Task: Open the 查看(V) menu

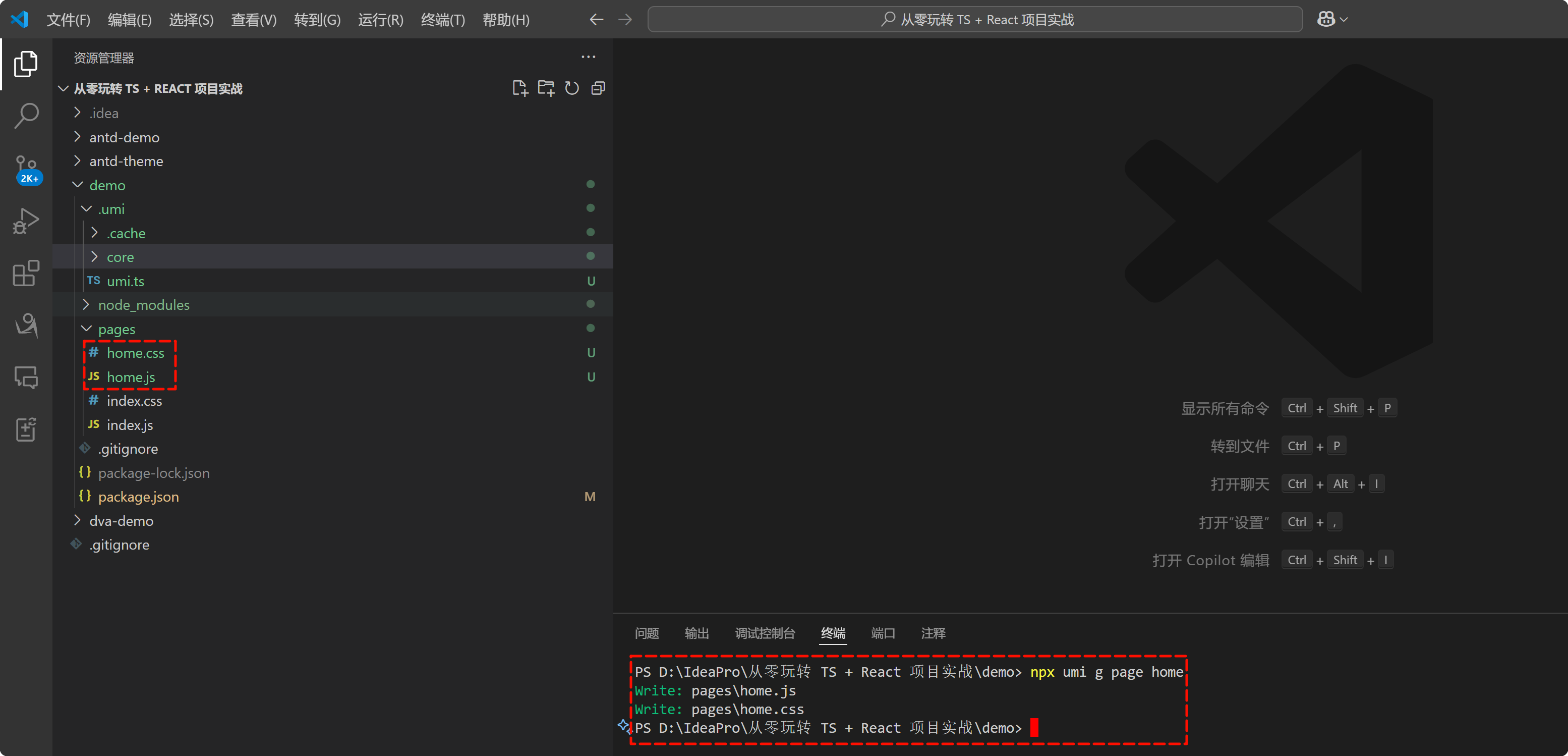Action: coord(254,20)
